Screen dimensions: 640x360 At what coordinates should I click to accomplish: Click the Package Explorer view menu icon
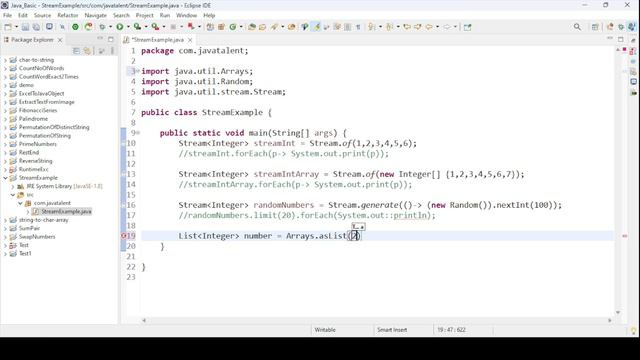[112, 51]
